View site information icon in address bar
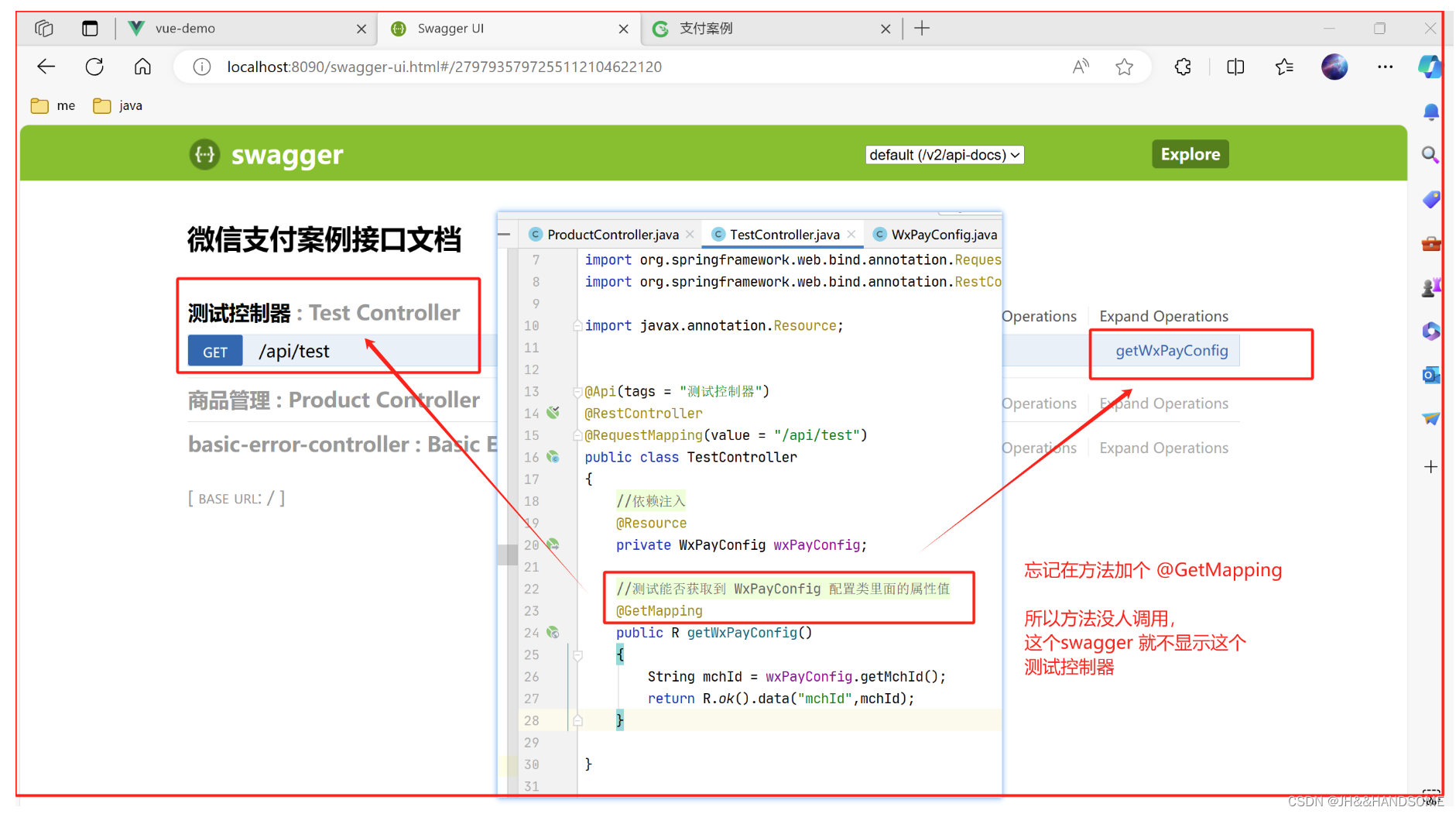 tap(202, 67)
